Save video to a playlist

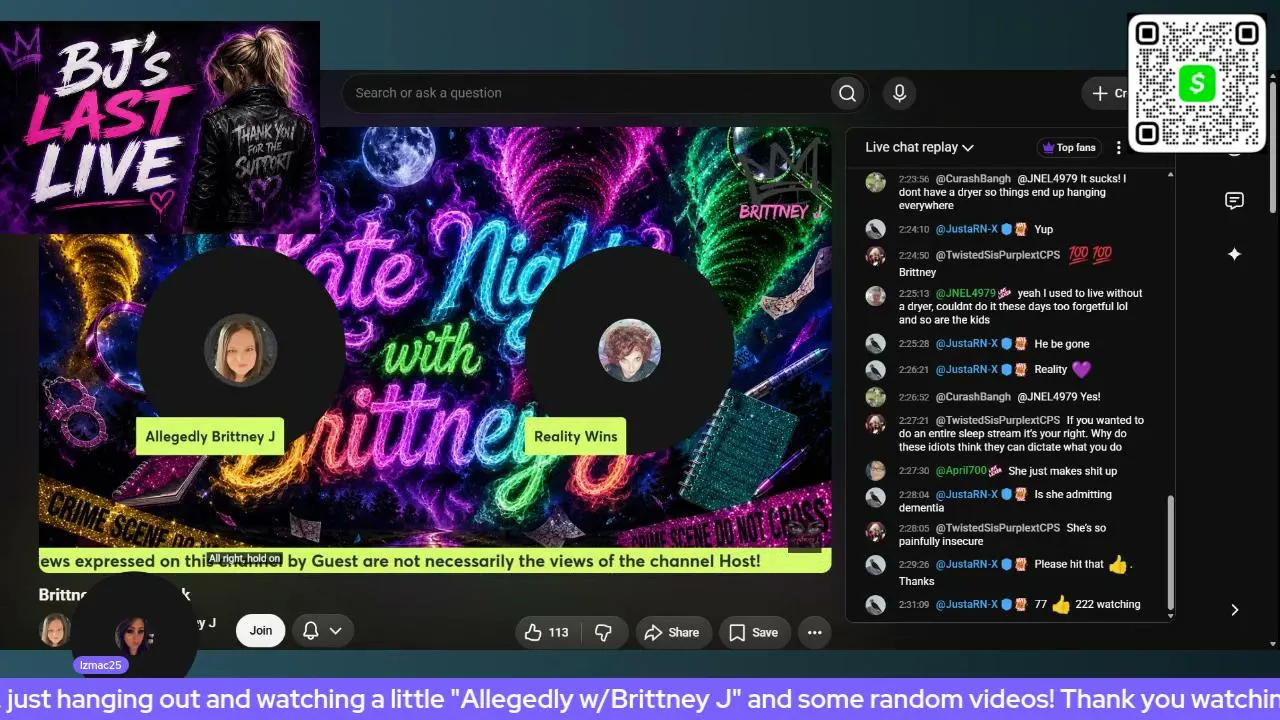pos(753,632)
